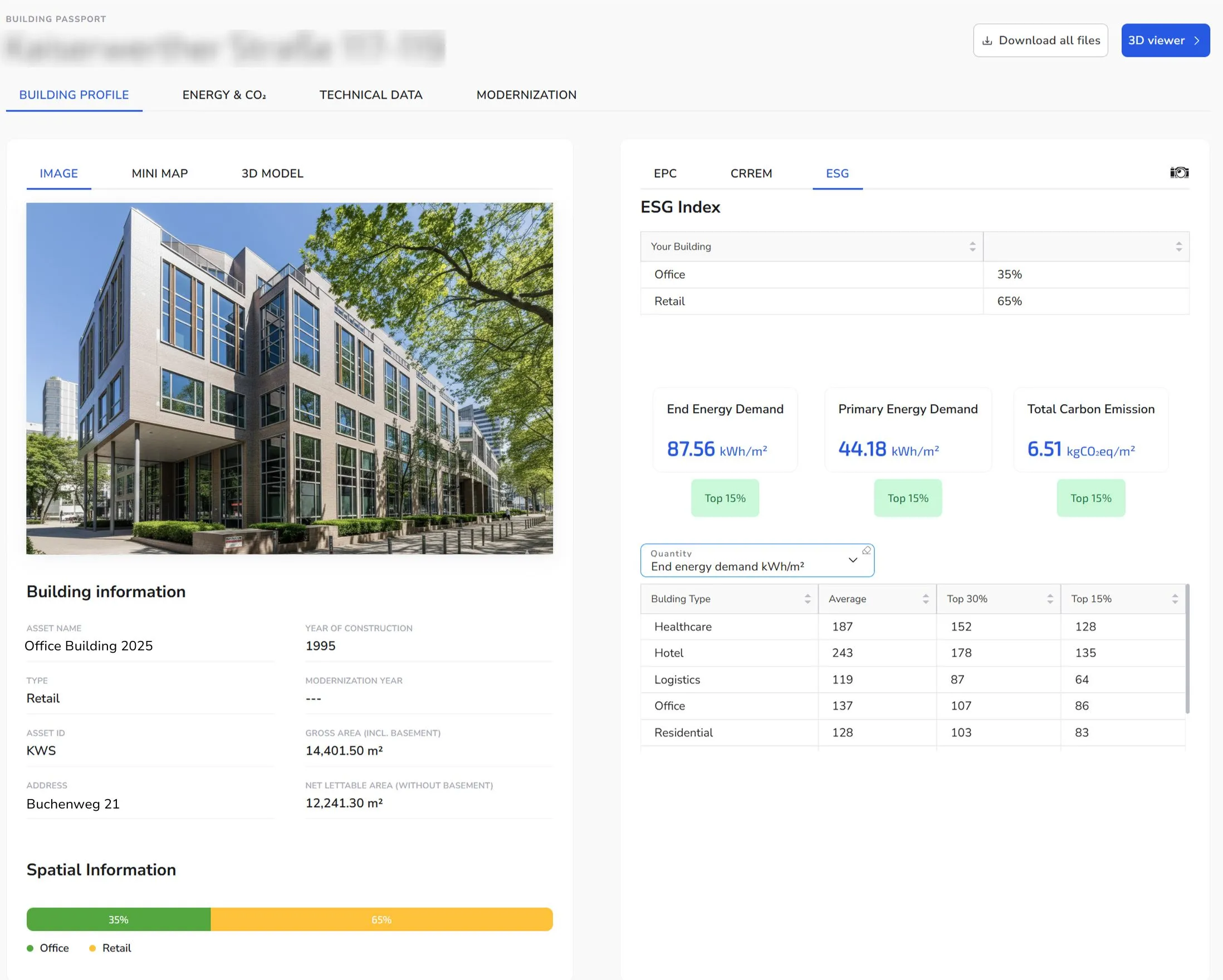The height and width of the screenshot is (980, 1223).
Task: Open the MODERNIZATION tab
Action: tap(526, 95)
